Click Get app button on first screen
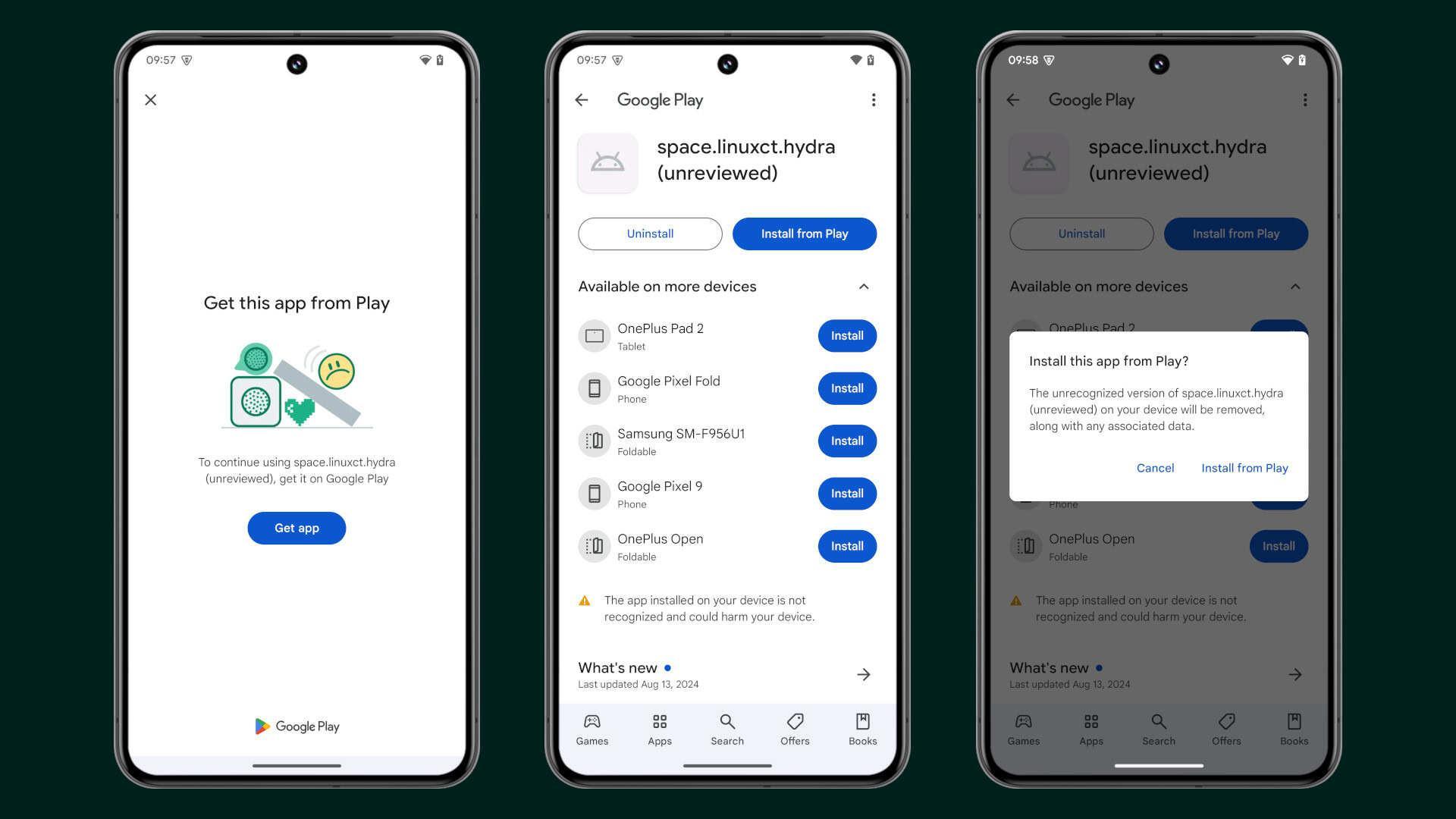The image size is (1456, 819). click(296, 528)
